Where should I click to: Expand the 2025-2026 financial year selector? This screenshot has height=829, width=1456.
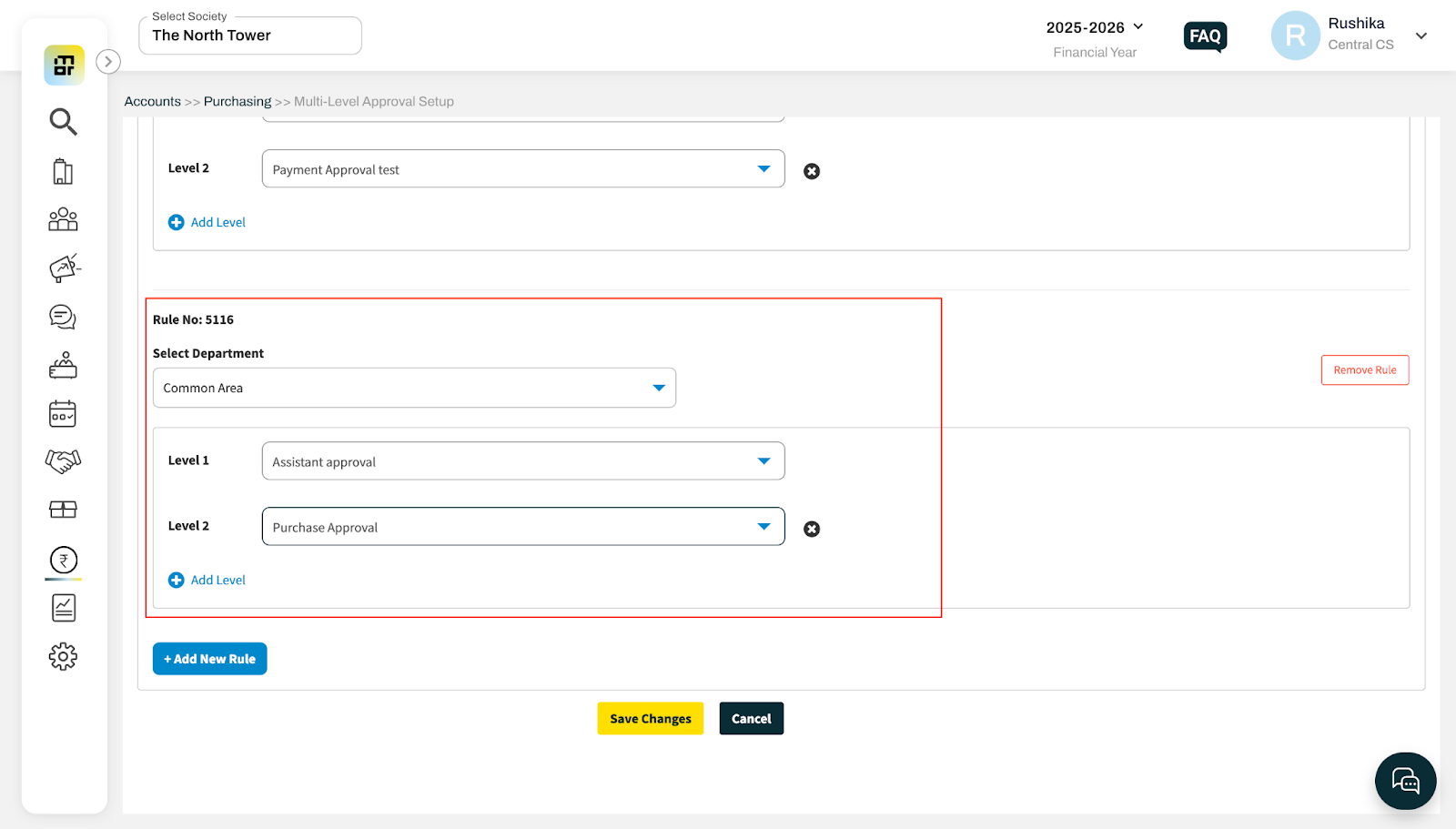pos(1095,27)
